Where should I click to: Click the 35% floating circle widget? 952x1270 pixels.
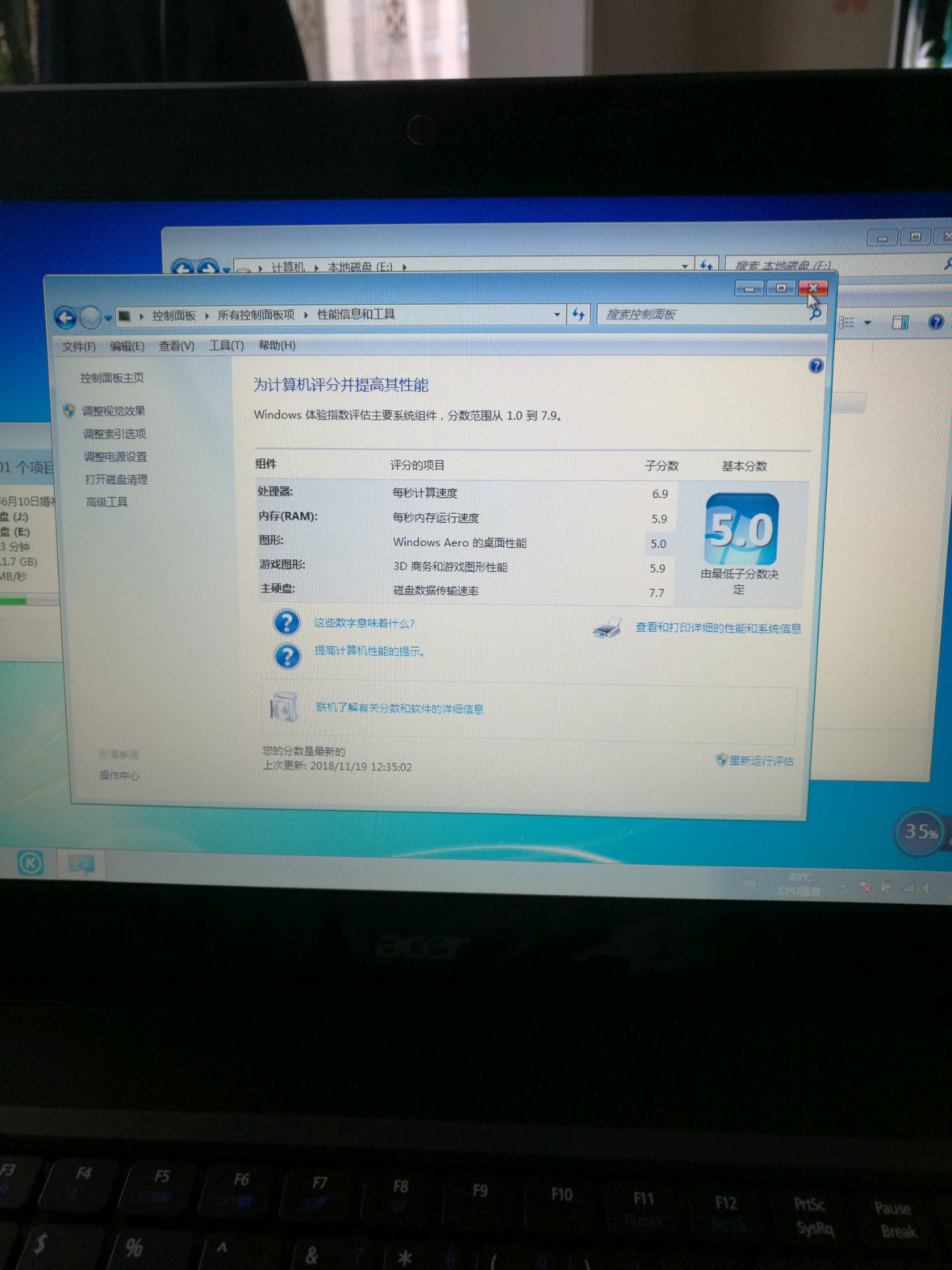920,832
